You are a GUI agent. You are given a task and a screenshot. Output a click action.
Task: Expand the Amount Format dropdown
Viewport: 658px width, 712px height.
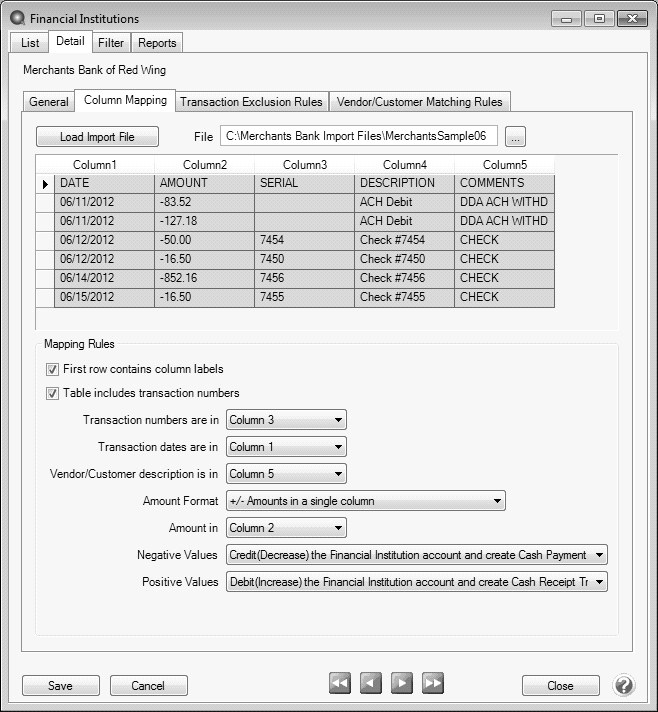pyautogui.click(x=366, y=501)
